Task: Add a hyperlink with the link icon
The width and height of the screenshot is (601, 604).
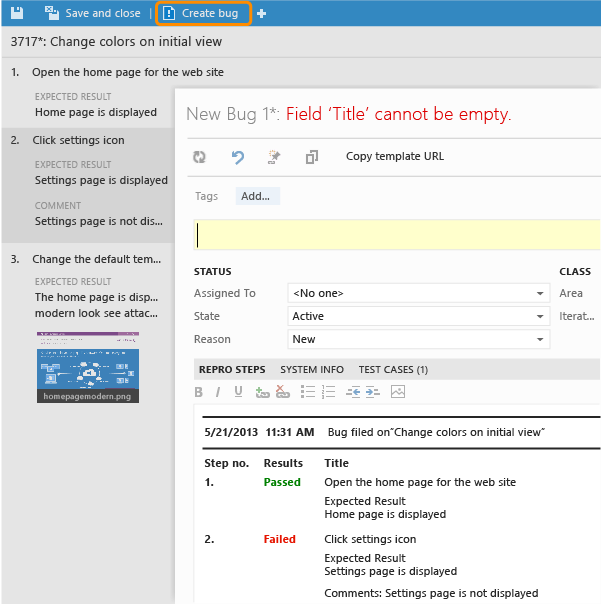Action: [x=262, y=392]
